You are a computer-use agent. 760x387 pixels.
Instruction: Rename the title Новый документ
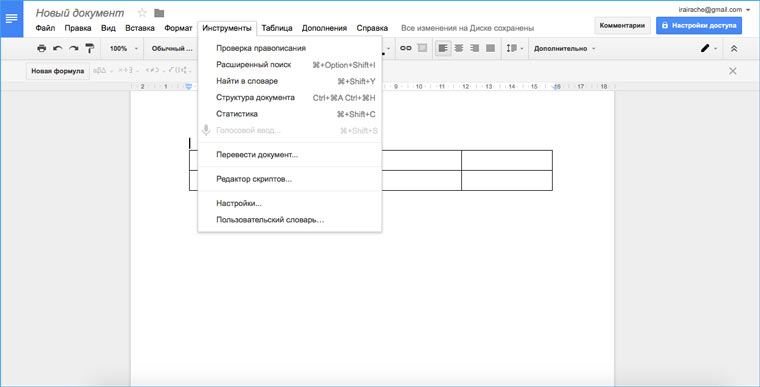pos(80,13)
